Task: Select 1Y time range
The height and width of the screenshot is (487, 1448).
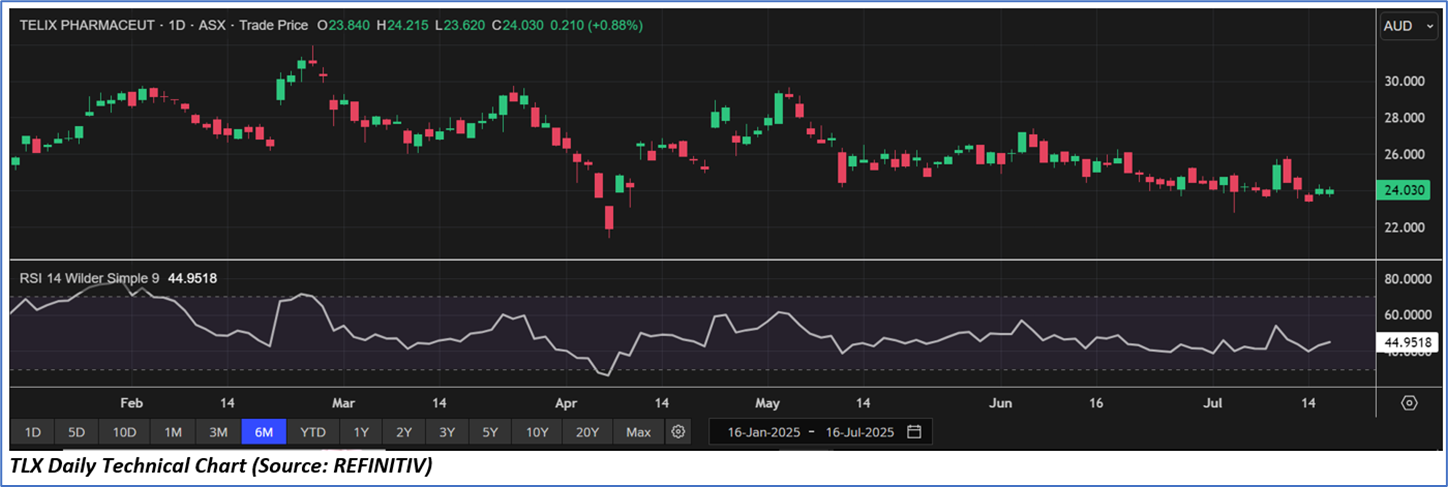Action: point(361,432)
